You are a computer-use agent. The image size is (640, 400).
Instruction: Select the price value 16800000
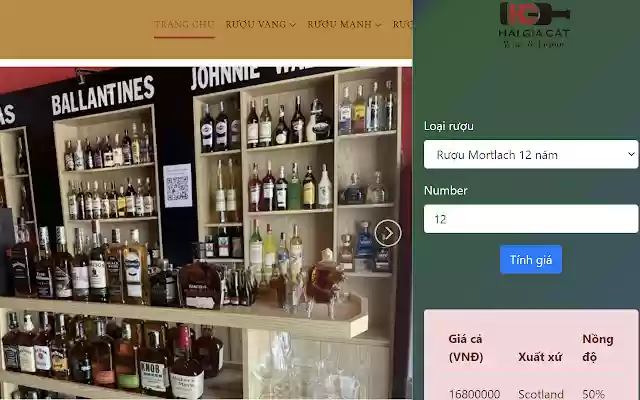click(474, 394)
